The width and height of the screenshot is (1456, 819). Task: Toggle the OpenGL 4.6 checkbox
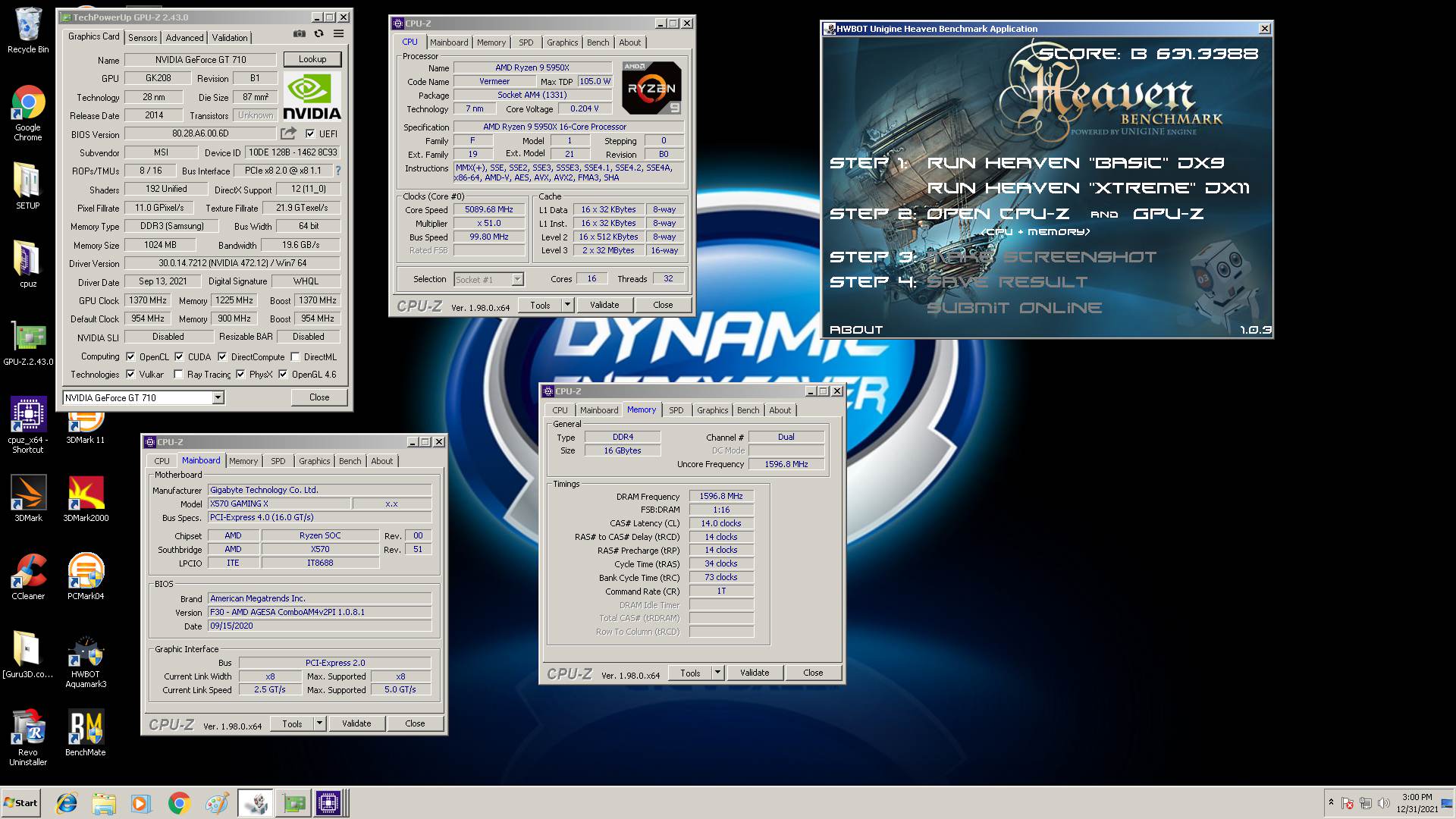283,374
